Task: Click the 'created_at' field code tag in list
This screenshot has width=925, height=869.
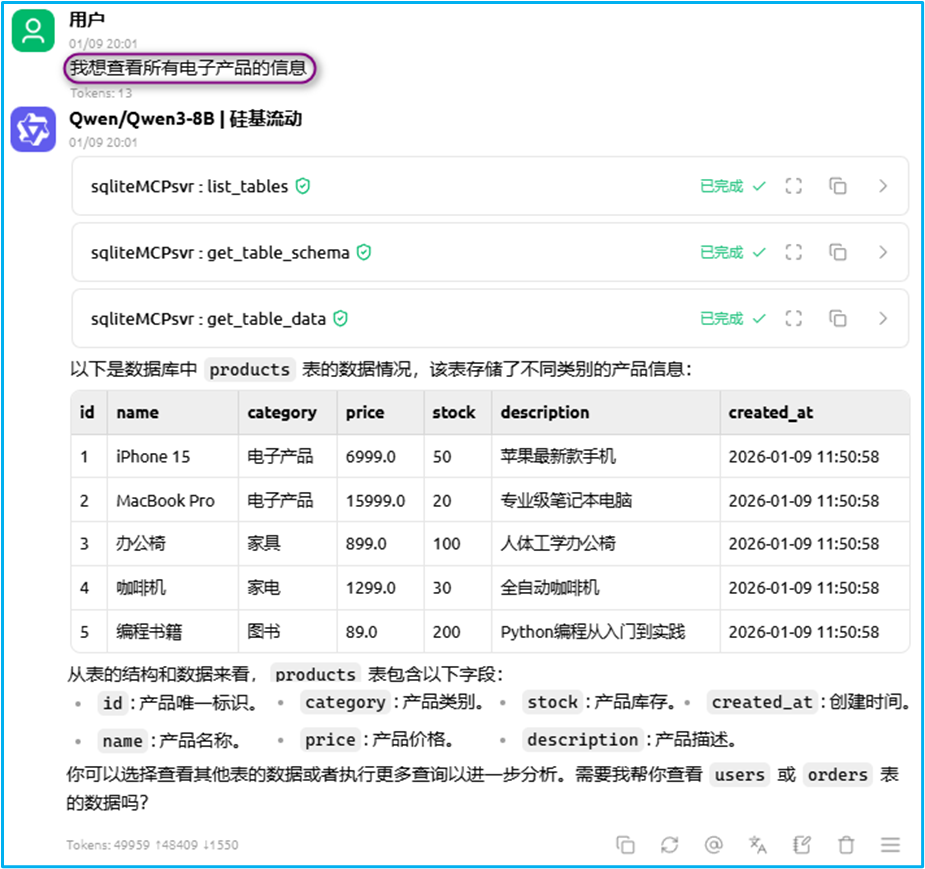Action: [763, 702]
